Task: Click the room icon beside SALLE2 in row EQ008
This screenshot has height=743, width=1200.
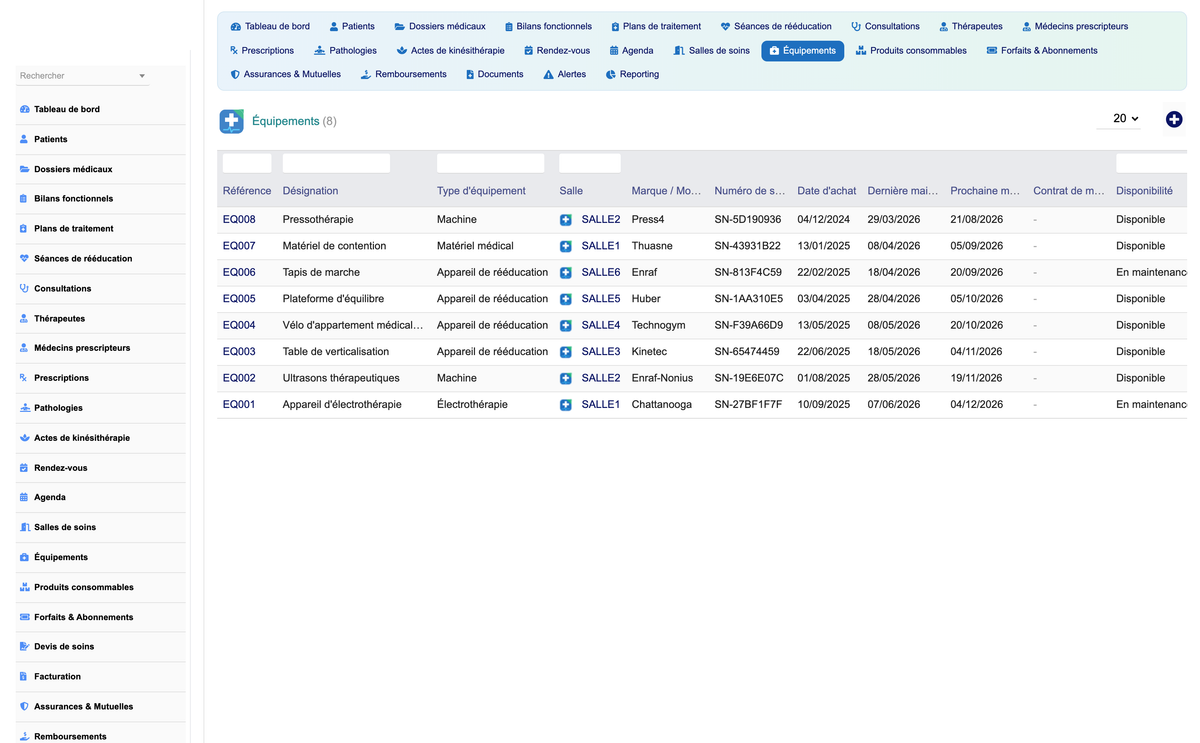Action: pyautogui.click(x=566, y=220)
